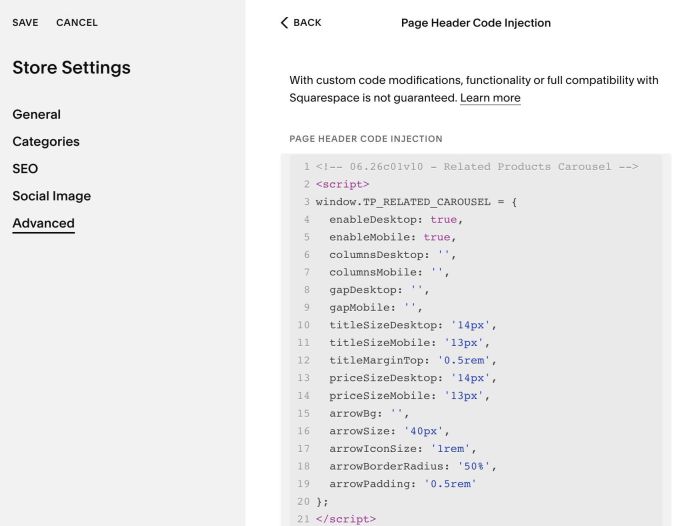Viewport: 700px width, 526px height.
Task: Click the columnsDesktop code line
Action: pos(392,255)
